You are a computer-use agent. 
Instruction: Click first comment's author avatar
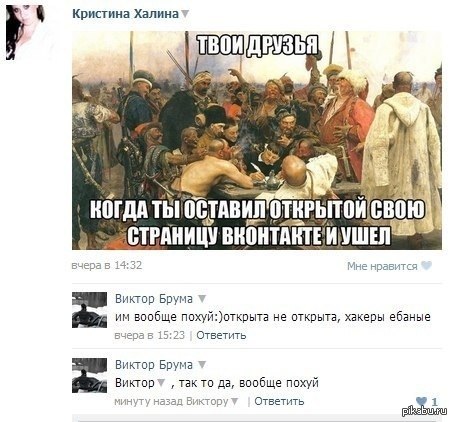pos(89,310)
